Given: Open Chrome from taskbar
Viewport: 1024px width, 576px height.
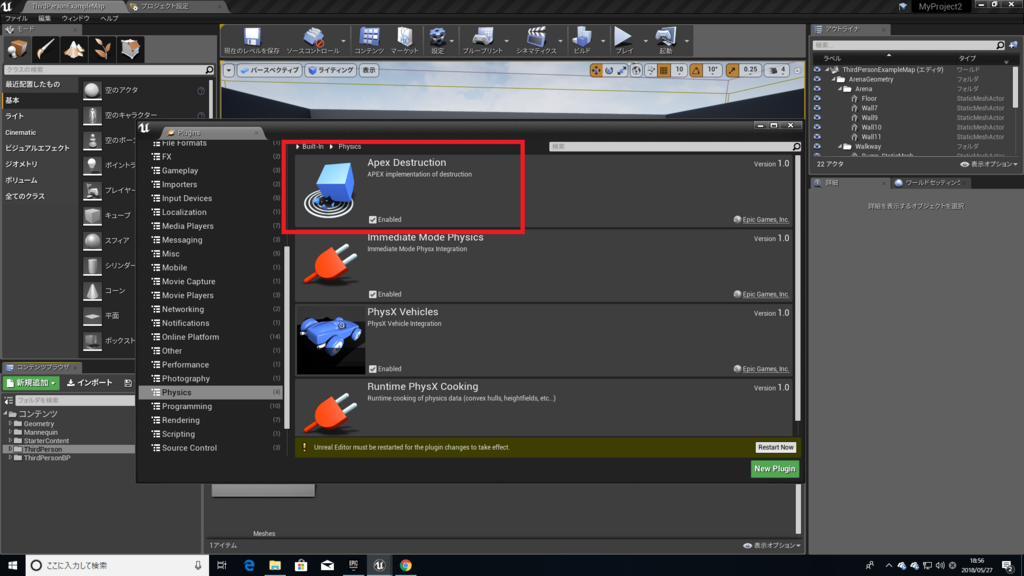Looking at the screenshot, I should point(406,566).
